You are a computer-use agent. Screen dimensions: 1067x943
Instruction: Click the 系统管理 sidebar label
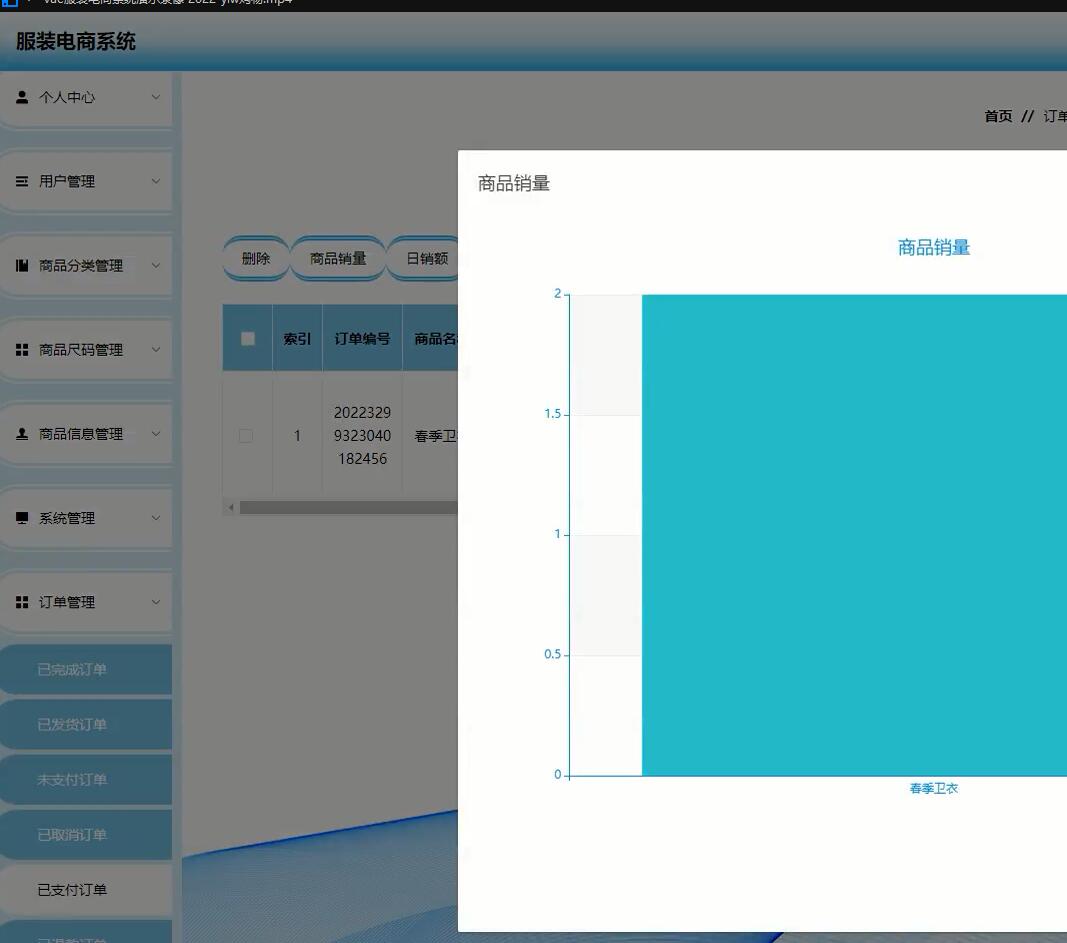[67, 518]
